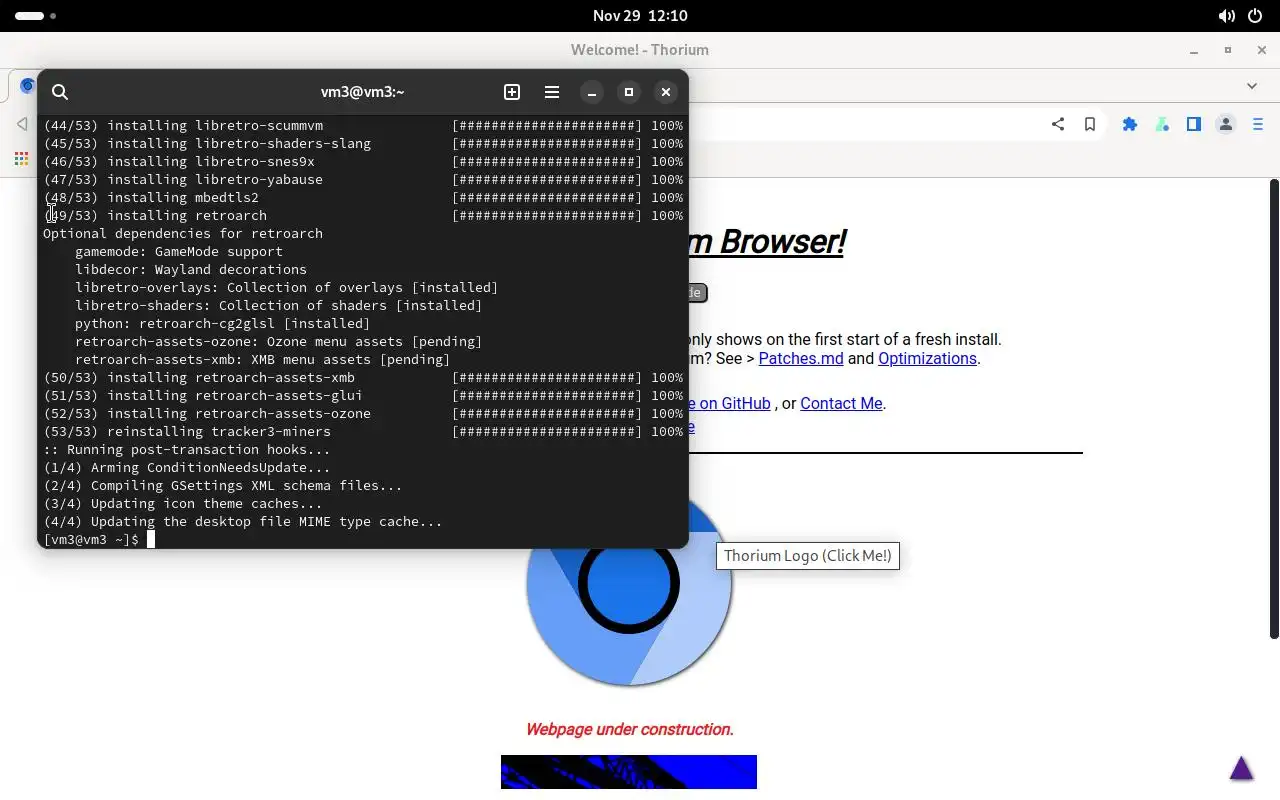
Task: Click 'Optional dependencies for retroarch' line
Action: pyautogui.click(x=183, y=233)
